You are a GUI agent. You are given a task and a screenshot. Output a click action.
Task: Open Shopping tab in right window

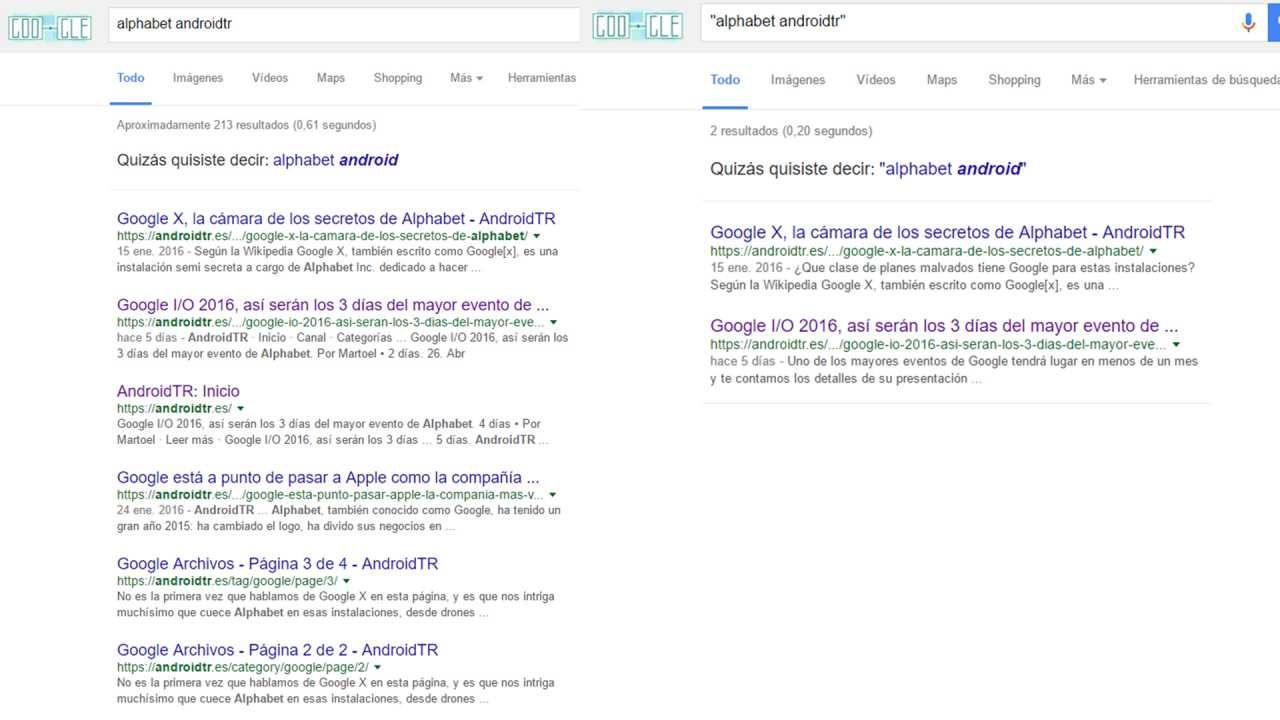(x=1014, y=80)
